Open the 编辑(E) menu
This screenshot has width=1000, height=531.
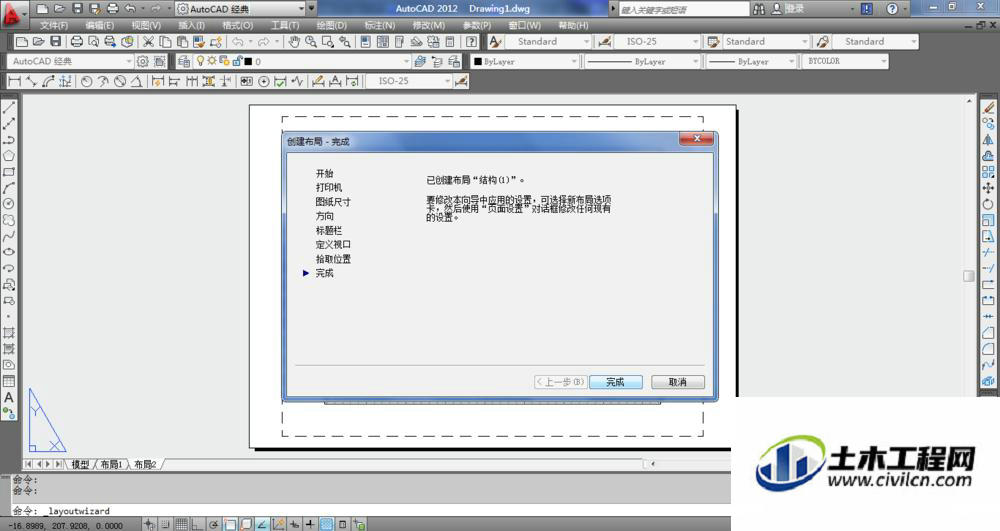tap(99, 25)
